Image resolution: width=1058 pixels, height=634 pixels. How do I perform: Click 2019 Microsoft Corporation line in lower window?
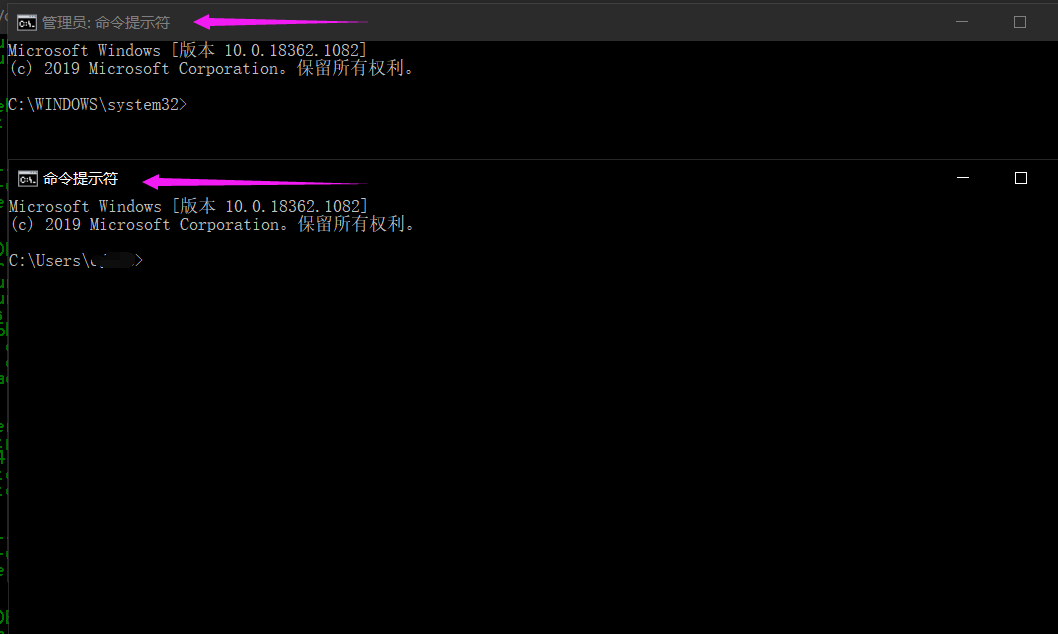click(211, 224)
